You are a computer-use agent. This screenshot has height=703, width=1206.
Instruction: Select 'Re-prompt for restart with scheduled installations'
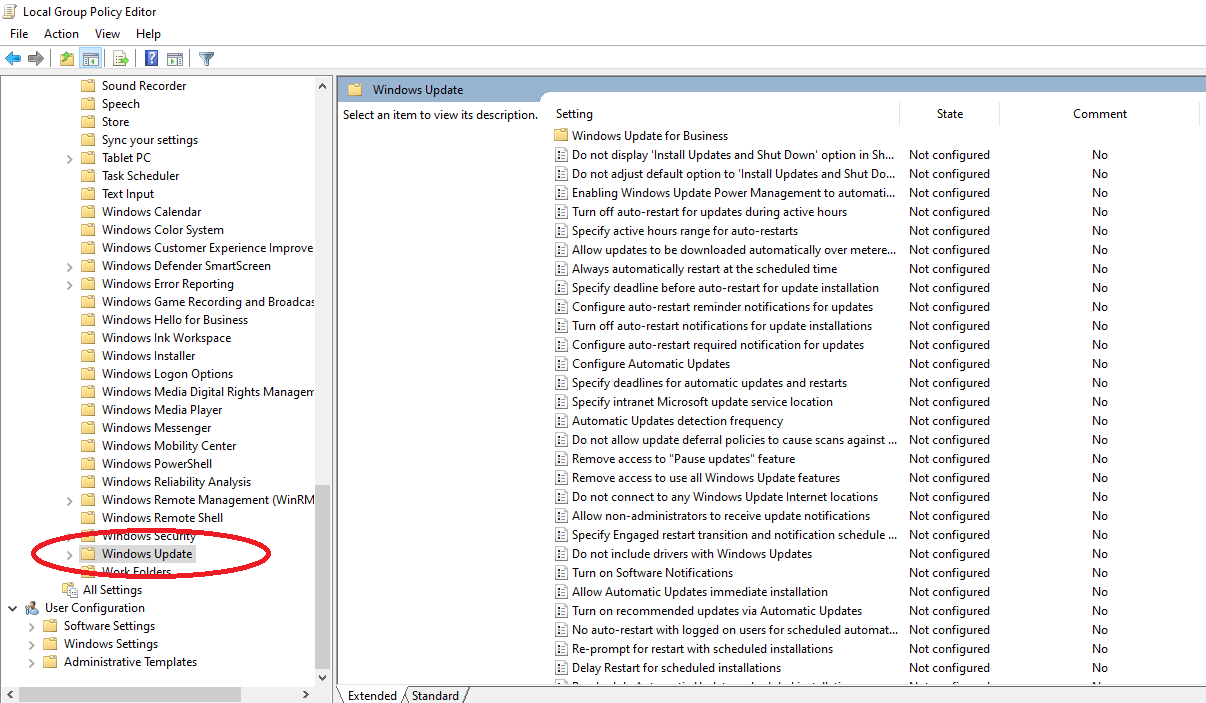point(702,649)
